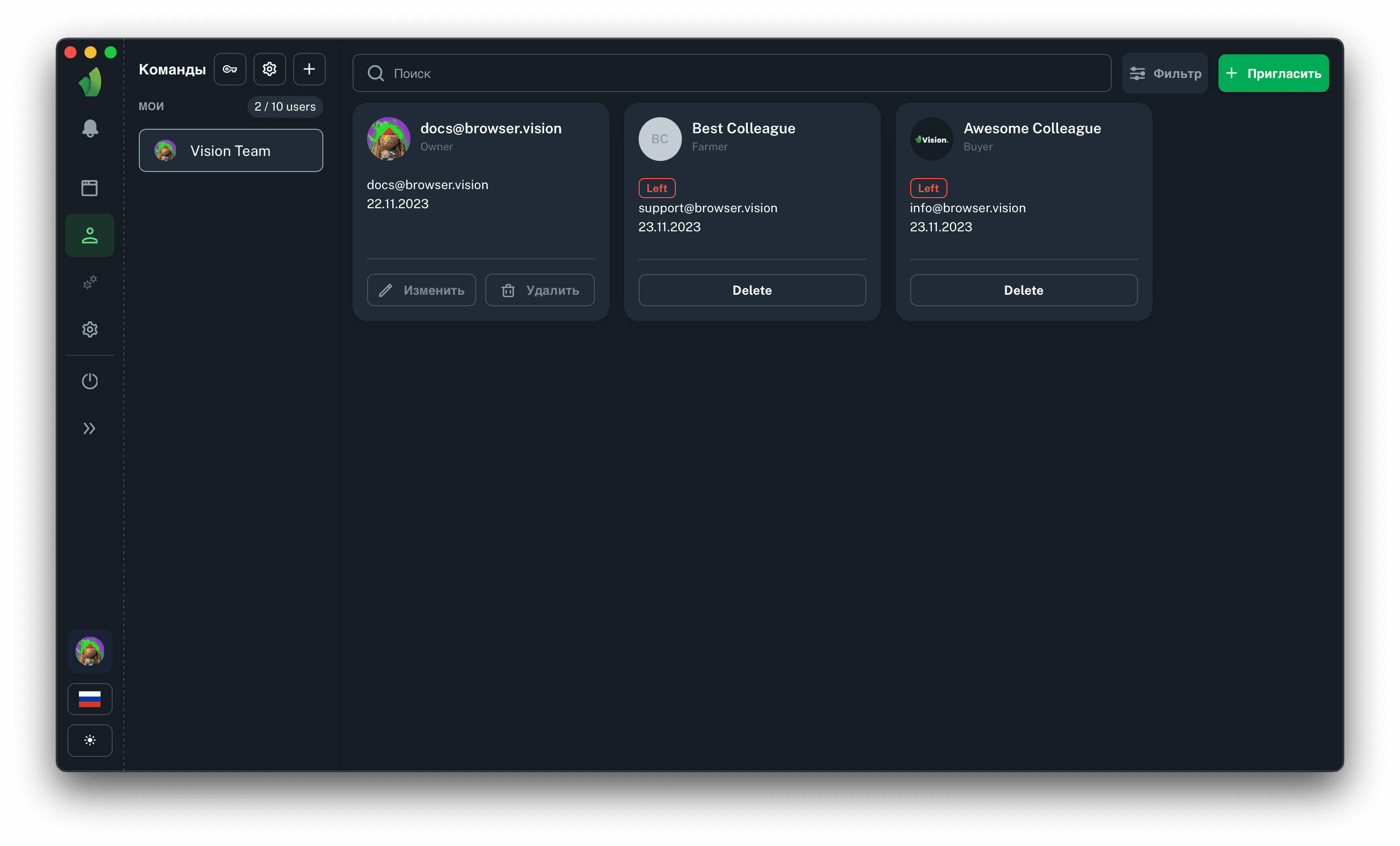The width and height of the screenshot is (1400, 846).
Task: Click the Best Colleague name heading
Action: [744, 128]
